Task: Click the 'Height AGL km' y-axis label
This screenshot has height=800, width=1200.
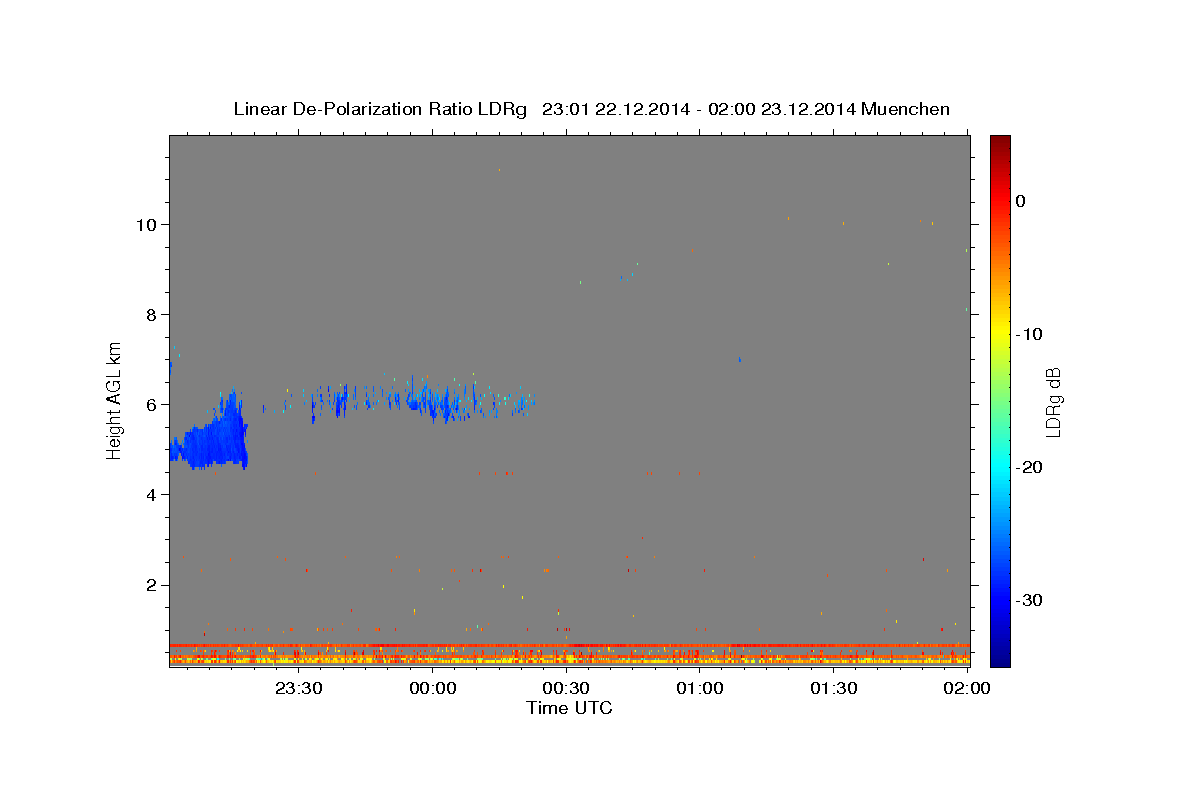Action: 114,400
